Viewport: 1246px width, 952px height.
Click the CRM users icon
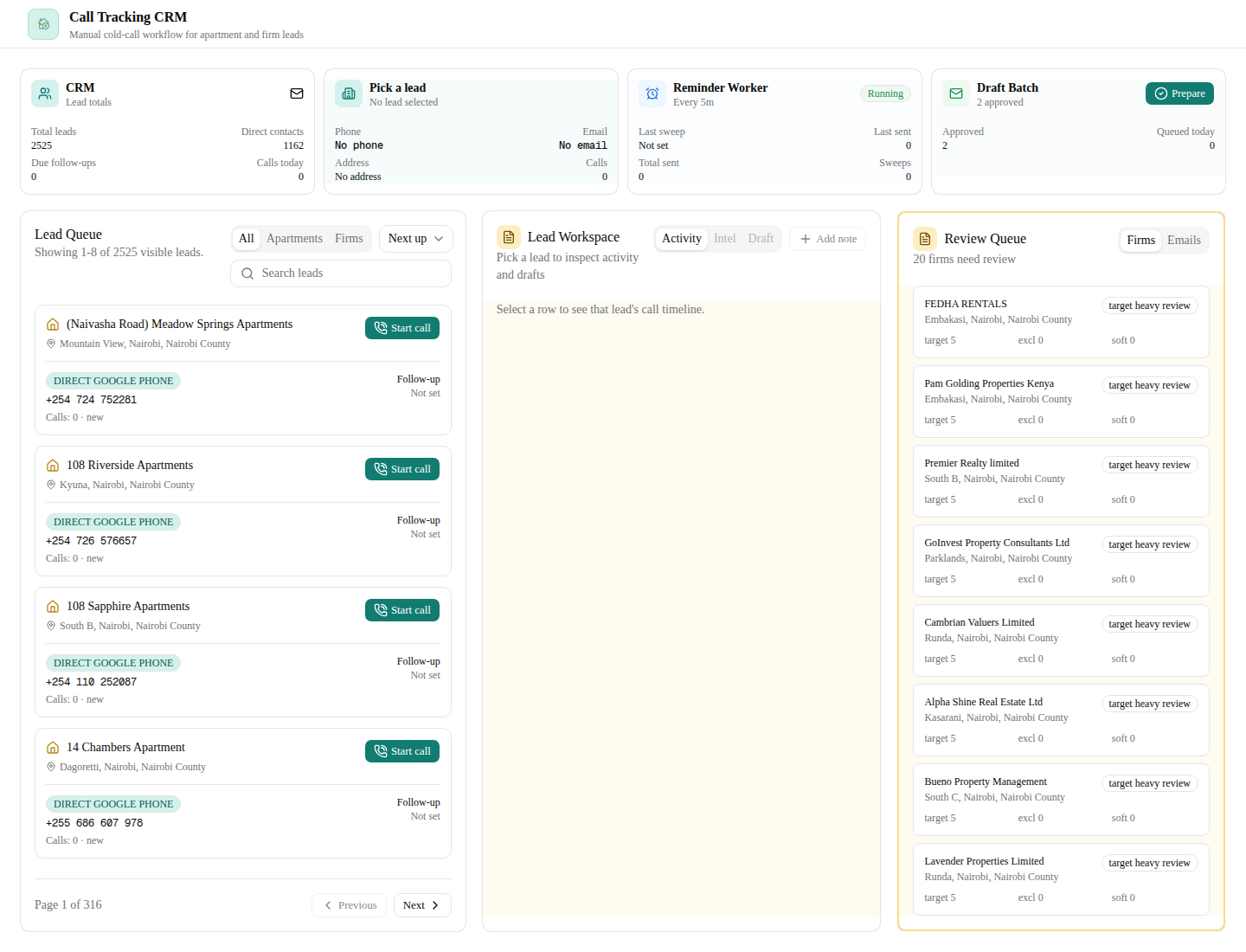45,93
